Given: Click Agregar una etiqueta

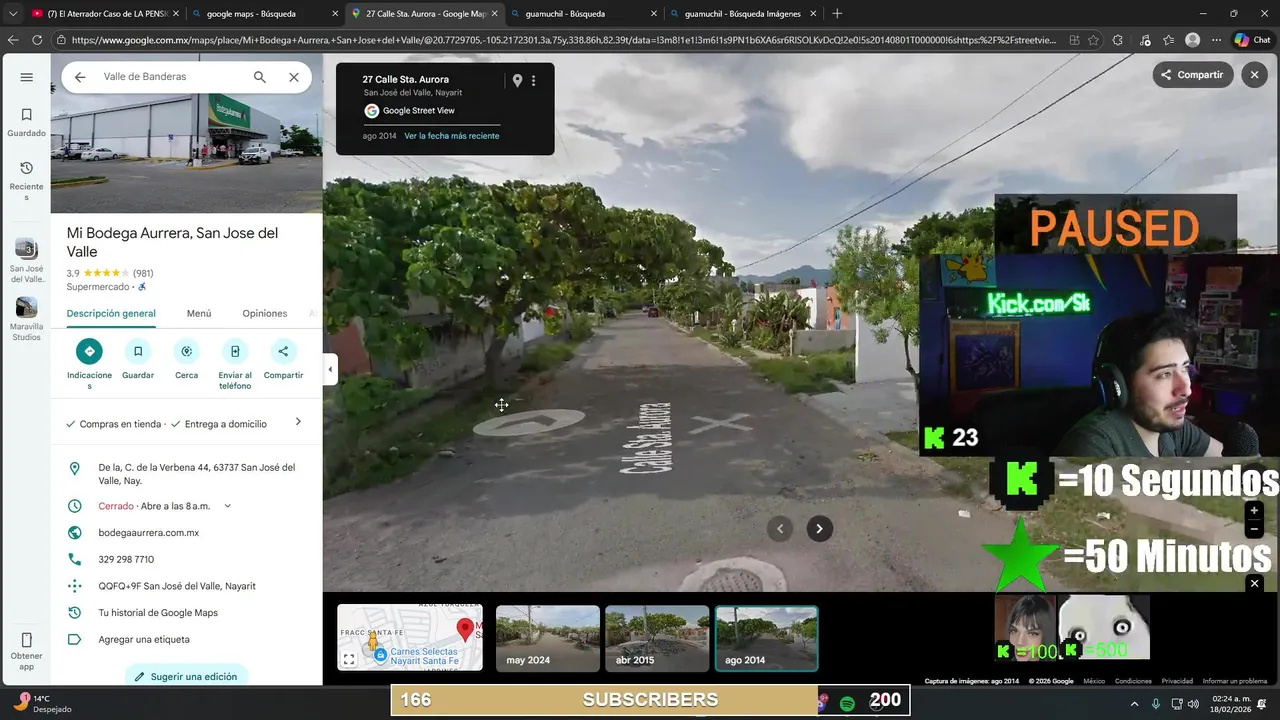Looking at the screenshot, I should point(144,639).
